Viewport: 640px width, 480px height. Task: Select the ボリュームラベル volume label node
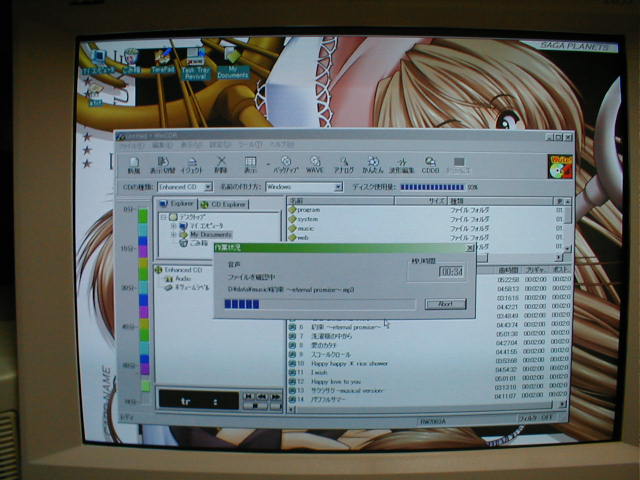[x=187, y=288]
